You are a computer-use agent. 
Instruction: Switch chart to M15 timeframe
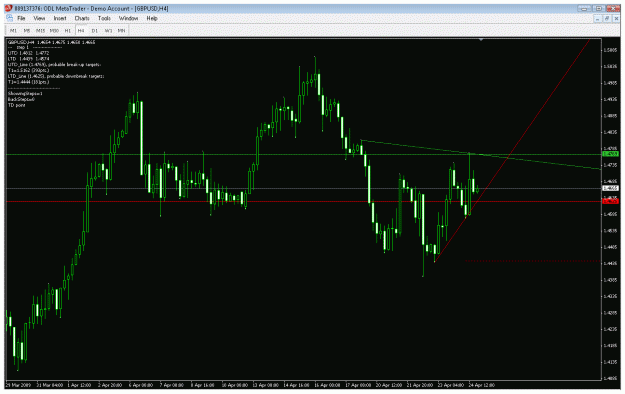40,30
